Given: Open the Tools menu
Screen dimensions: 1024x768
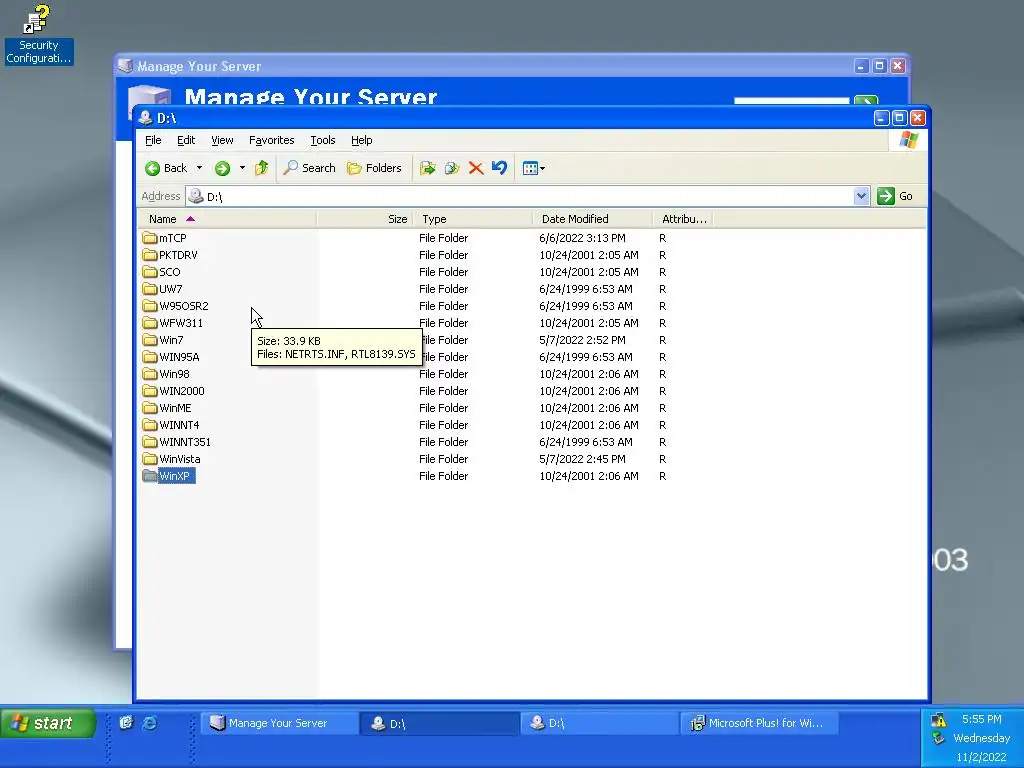Looking at the screenshot, I should tap(323, 140).
